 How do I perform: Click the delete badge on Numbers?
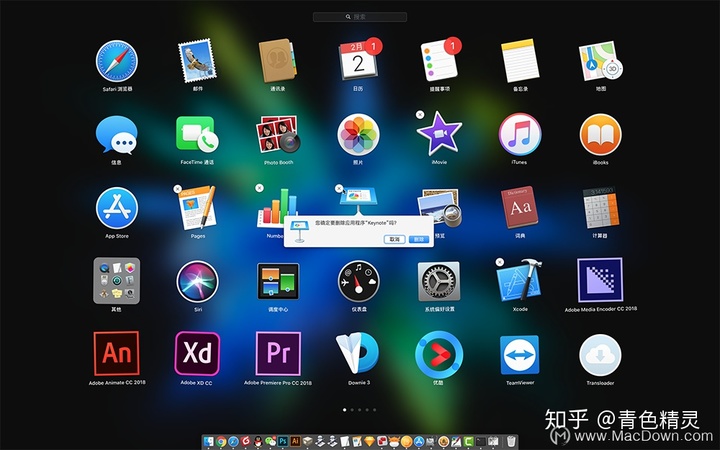259,188
